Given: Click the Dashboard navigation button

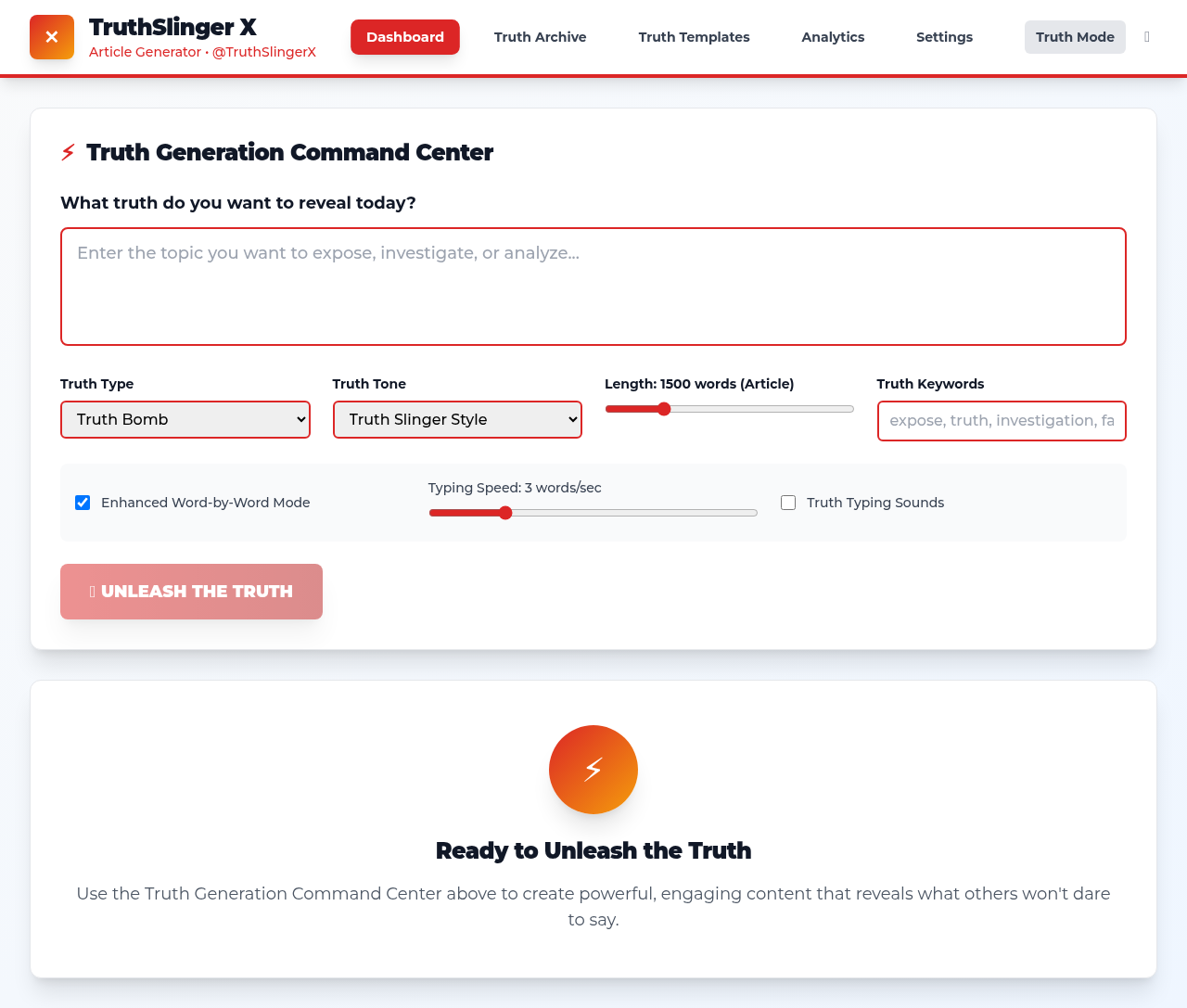Looking at the screenshot, I should (404, 37).
